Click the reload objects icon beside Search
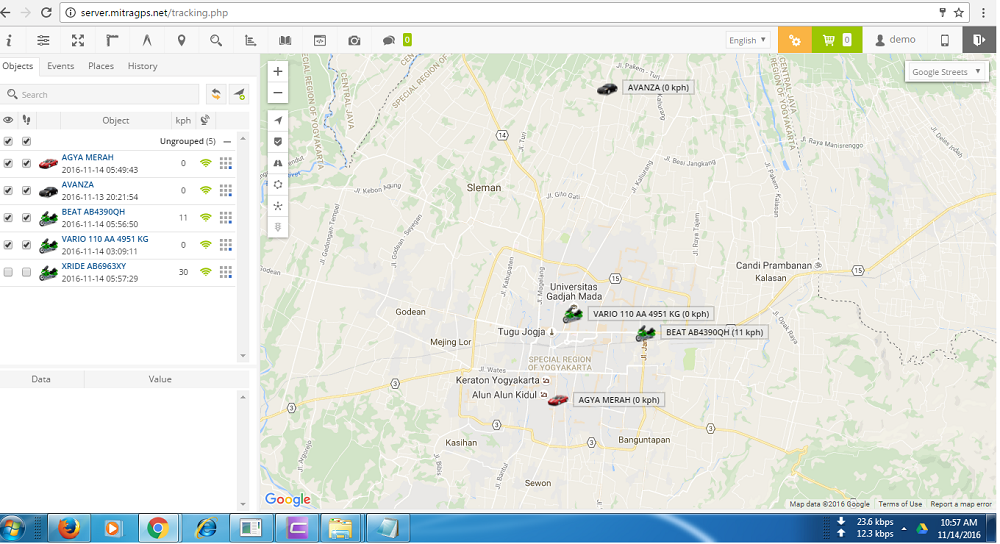Viewport: 1000px width, 544px height. 216,94
